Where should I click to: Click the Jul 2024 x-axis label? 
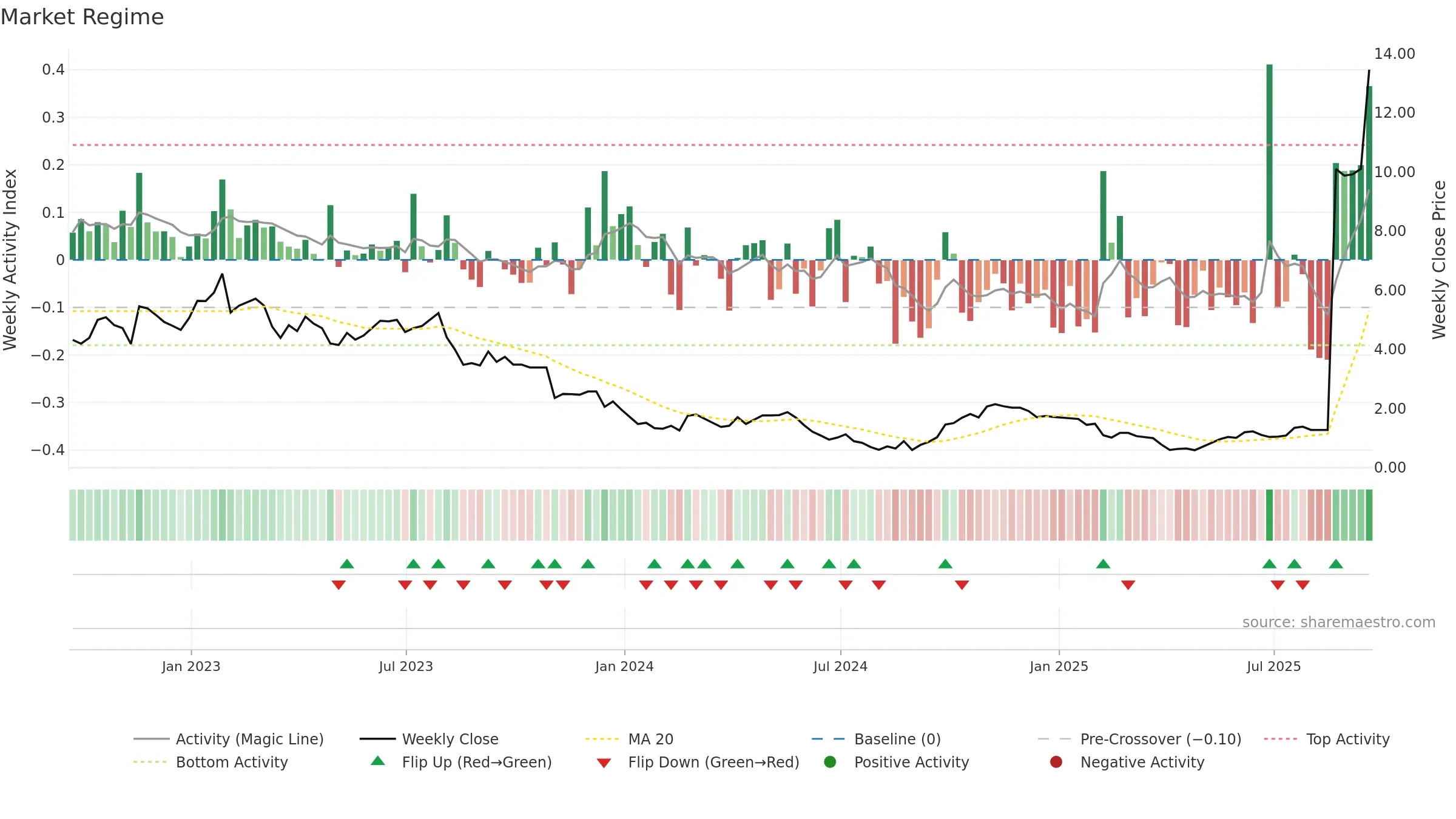click(x=840, y=666)
